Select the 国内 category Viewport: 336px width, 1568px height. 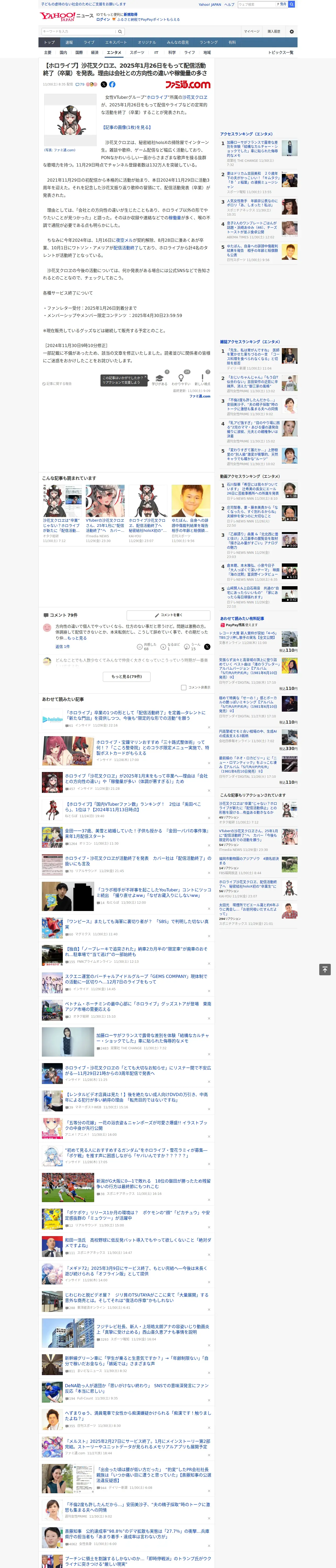coord(63,52)
